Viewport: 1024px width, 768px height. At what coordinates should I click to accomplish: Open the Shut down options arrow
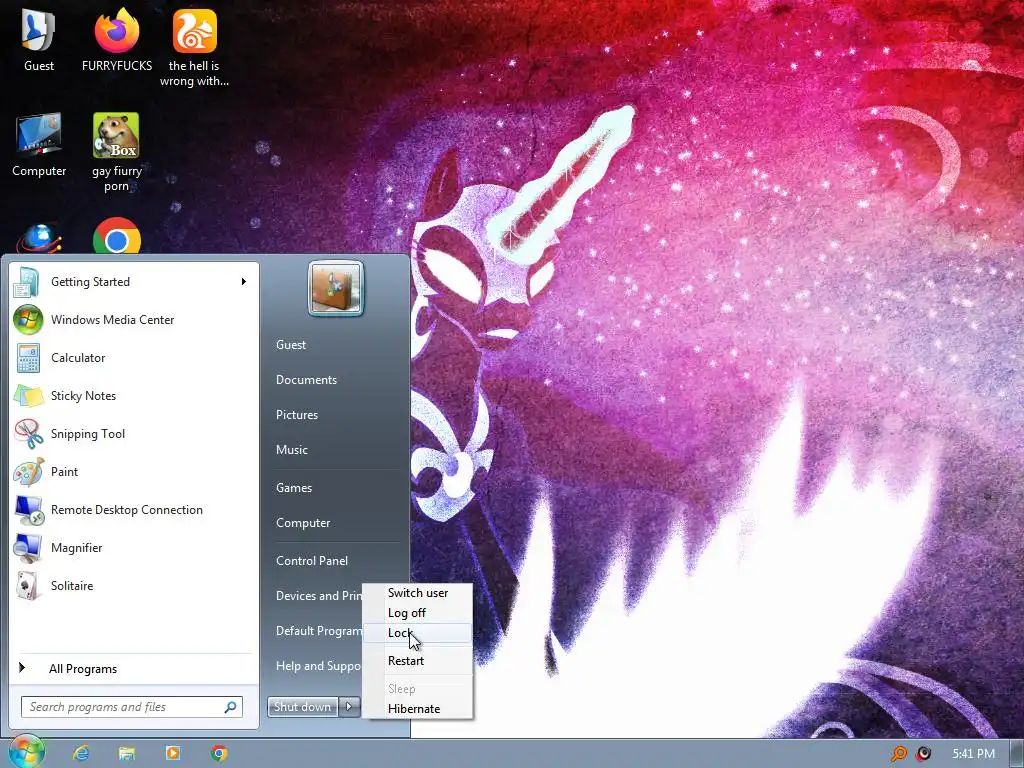(x=349, y=706)
